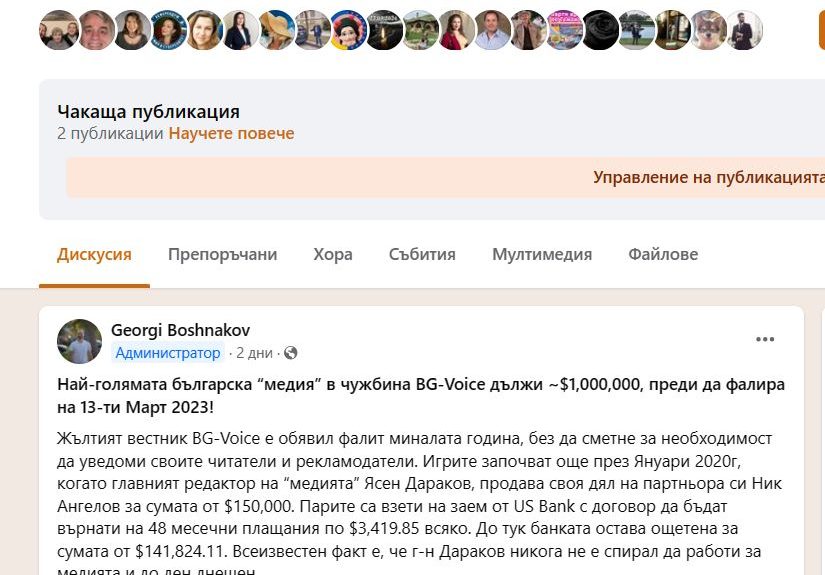Click the Научете повече link
This screenshot has height=575, width=825.
[x=231, y=133]
